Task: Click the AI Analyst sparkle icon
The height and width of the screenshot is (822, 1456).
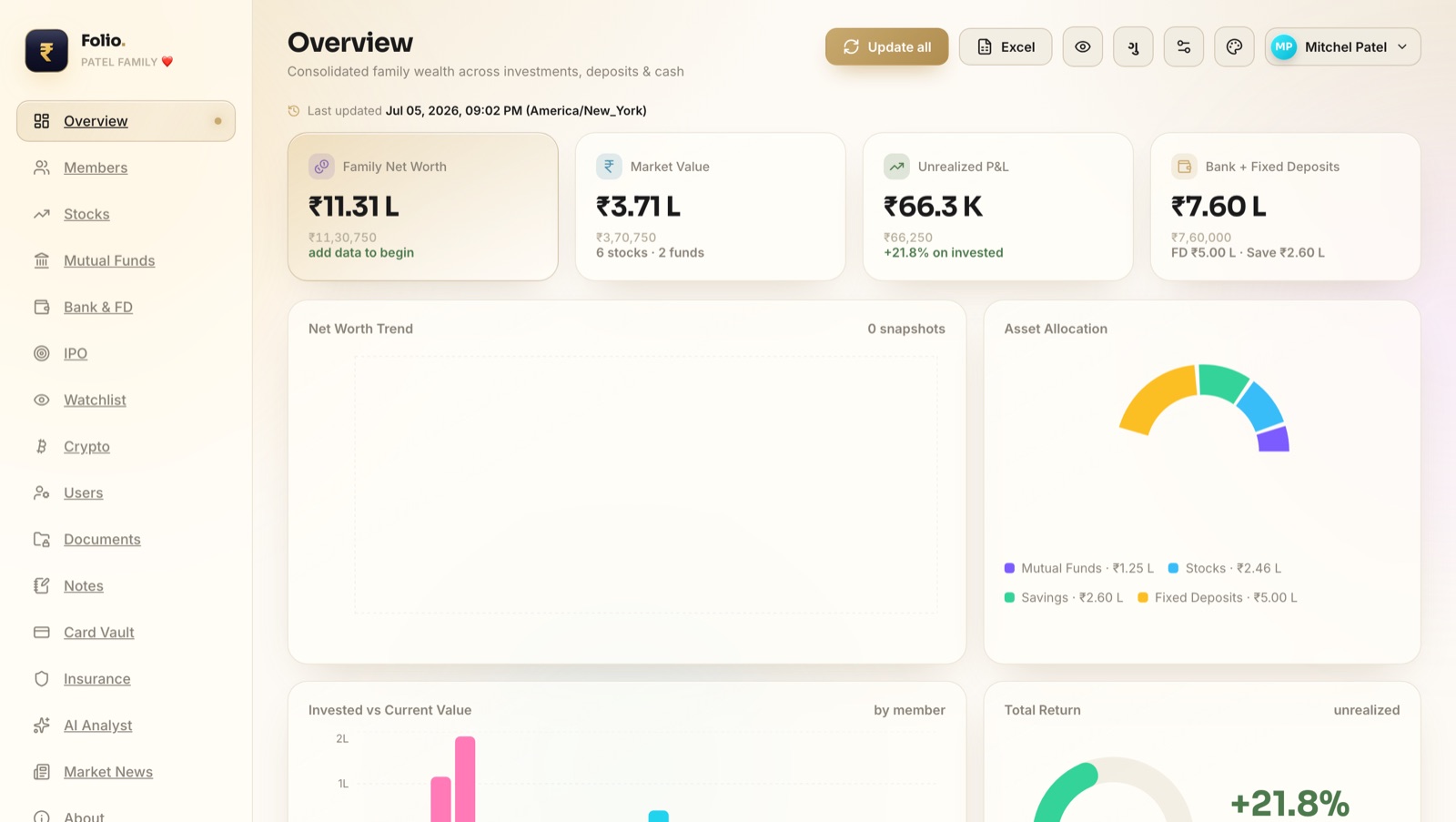Action: tap(42, 725)
